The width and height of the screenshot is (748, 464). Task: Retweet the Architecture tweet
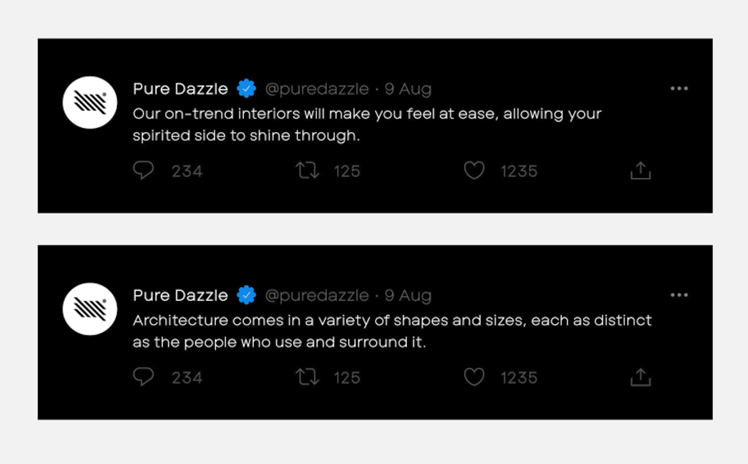point(307,376)
